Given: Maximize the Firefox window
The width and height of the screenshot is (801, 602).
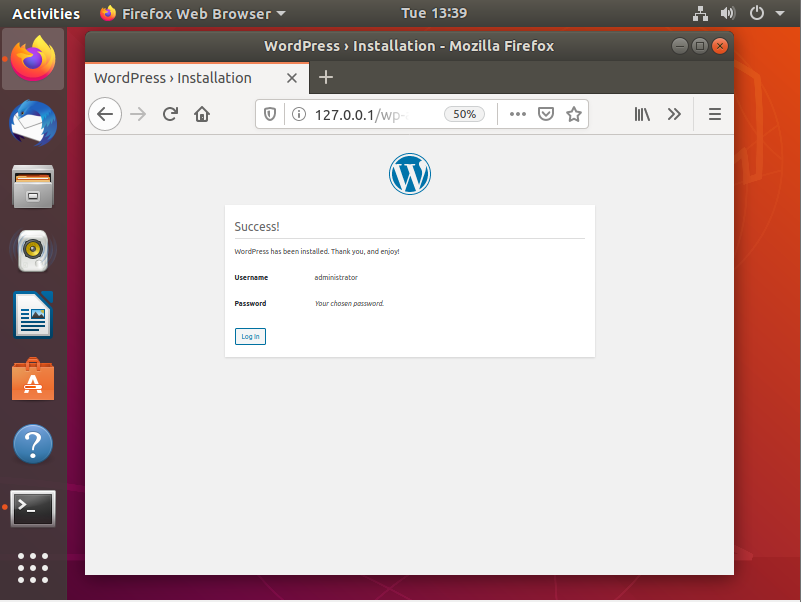Looking at the screenshot, I should [700, 46].
